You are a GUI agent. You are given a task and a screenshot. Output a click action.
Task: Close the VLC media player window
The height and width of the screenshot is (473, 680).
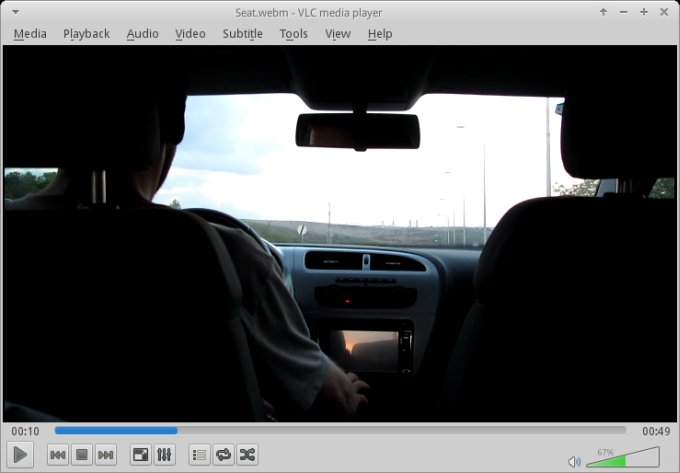pos(664,12)
